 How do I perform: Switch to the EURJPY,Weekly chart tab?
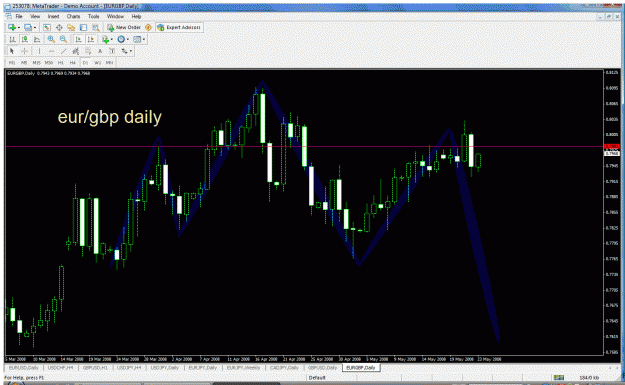(x=243, y=367)
